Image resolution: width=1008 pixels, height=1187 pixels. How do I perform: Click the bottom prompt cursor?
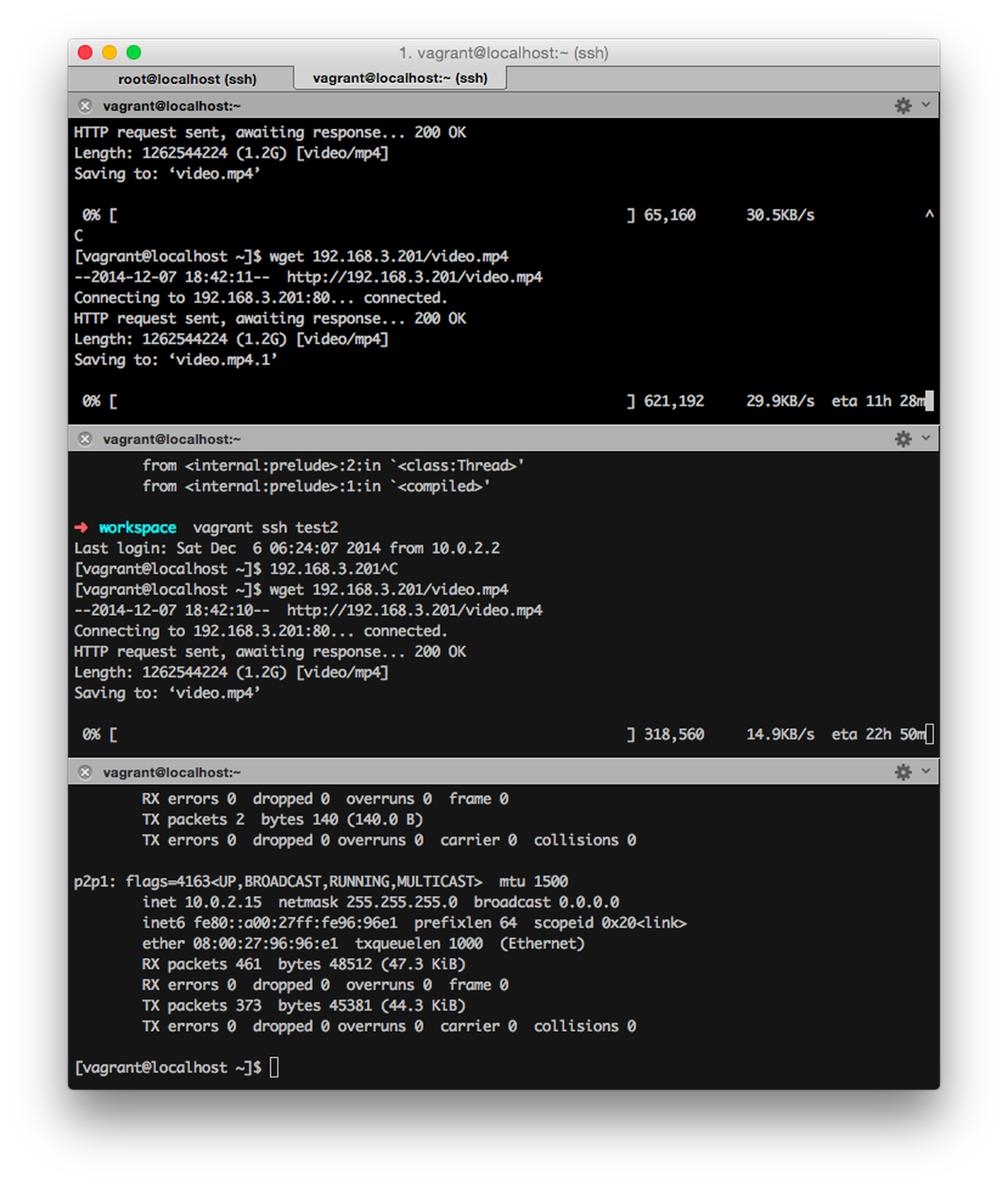274,1067
